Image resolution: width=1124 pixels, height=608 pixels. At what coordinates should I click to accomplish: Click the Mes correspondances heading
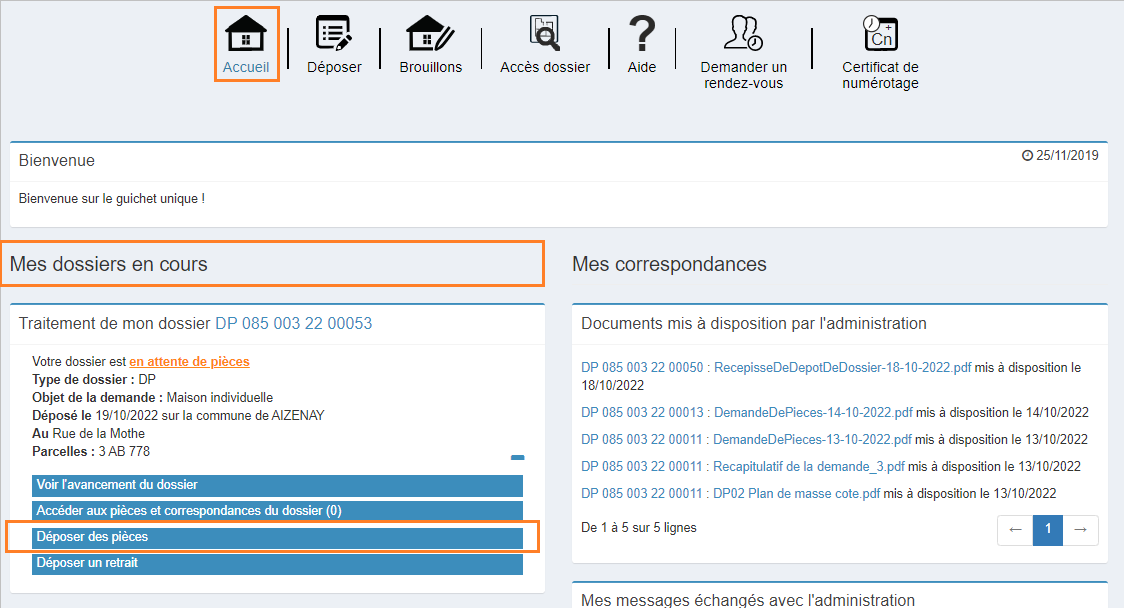[x=669, y=264]
